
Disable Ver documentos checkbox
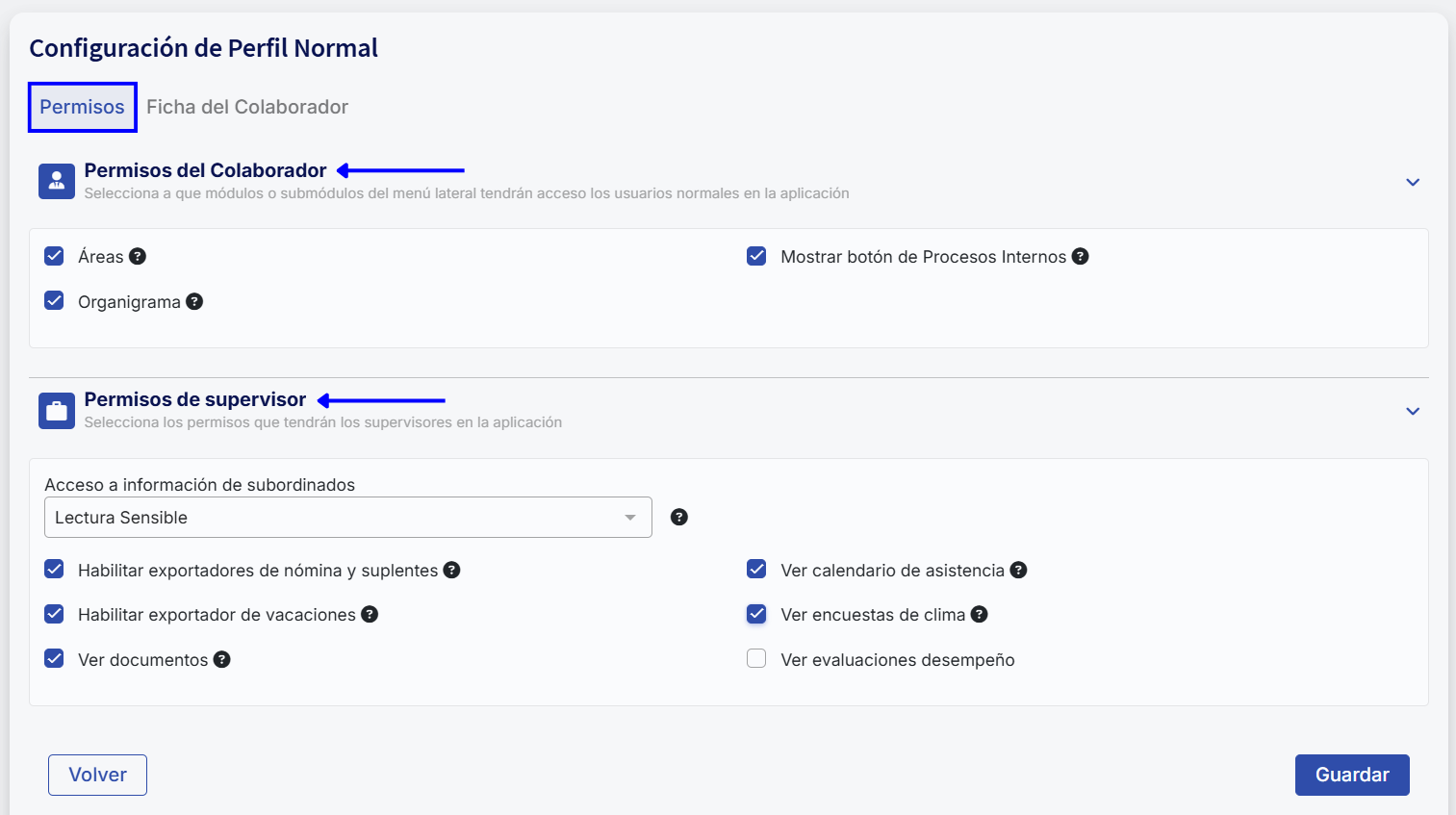(55, 659)
